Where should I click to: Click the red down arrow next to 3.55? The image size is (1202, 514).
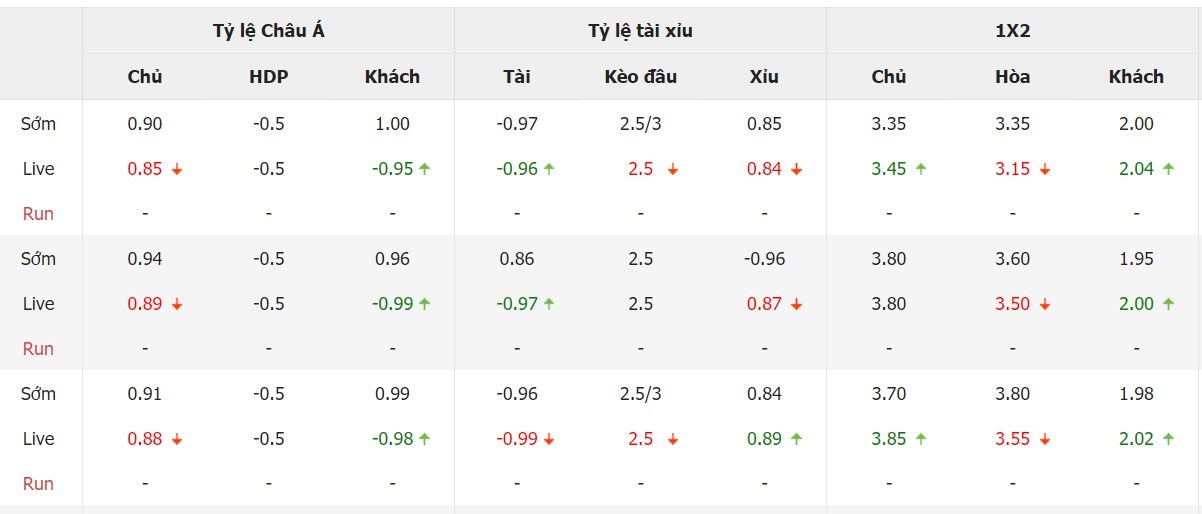(x=1045, y=440)
